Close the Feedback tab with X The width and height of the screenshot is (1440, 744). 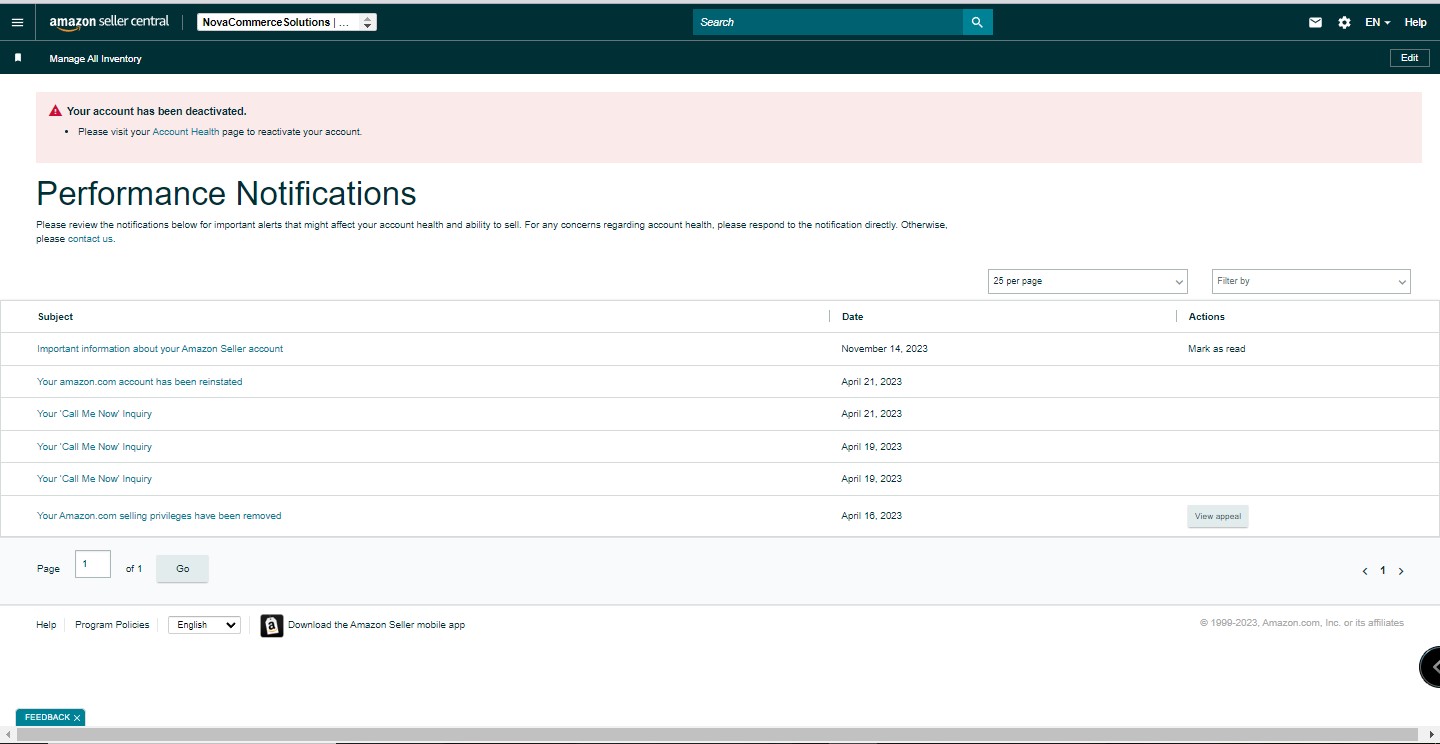tap(76, 718)
